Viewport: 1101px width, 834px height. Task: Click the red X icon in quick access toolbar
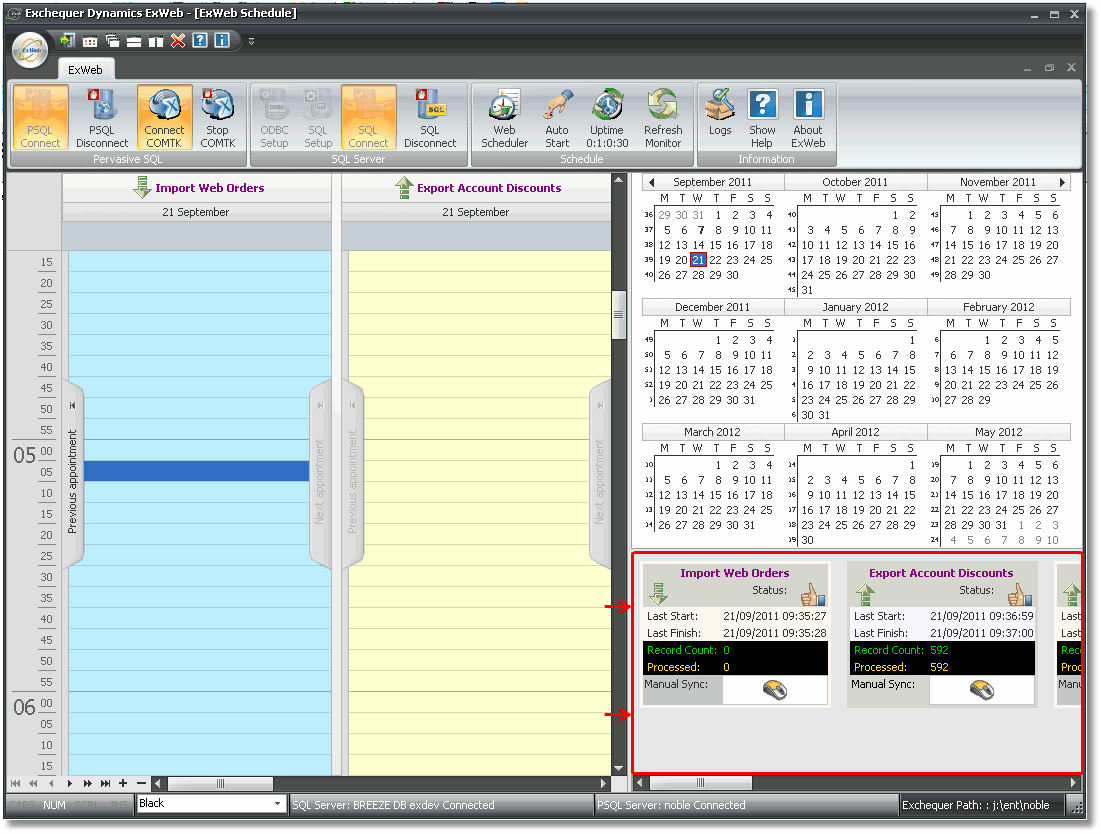[x=178, y=41]
